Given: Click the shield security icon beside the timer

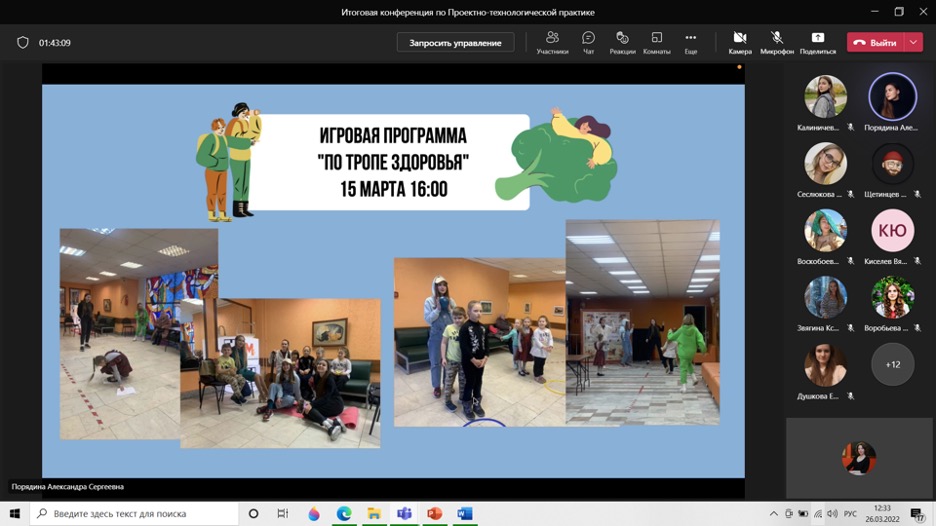Looking at the screenshot, I should pos(23,43).
